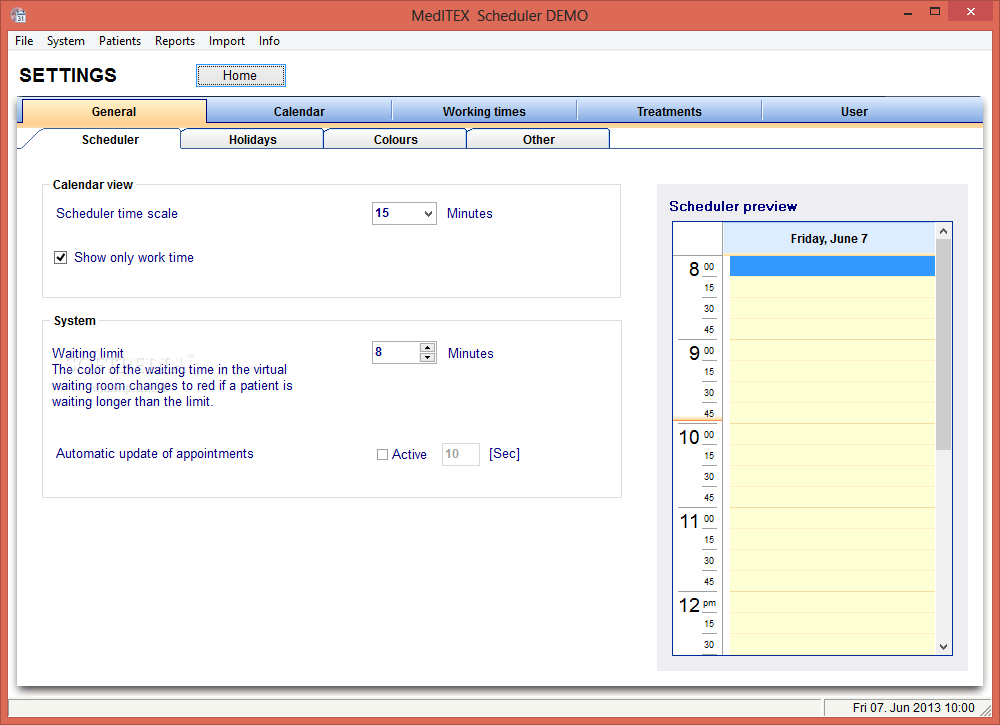1000x725 pixels.
Task: Open the File menu
Action: [x=24, y=41]
